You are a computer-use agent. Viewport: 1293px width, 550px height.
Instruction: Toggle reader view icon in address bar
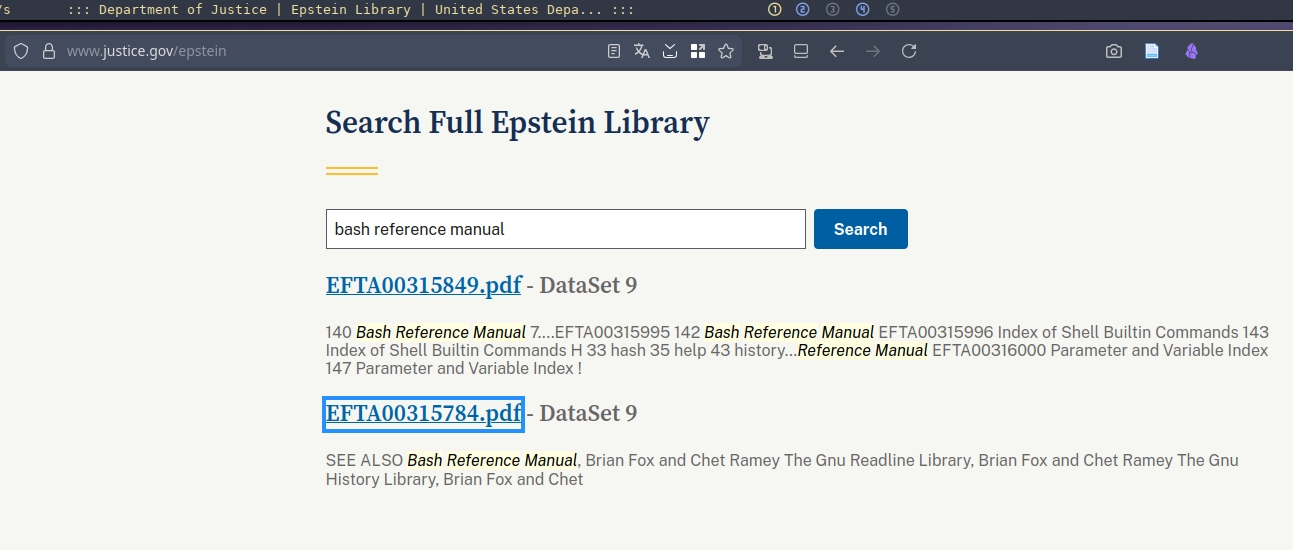(614, 51)
